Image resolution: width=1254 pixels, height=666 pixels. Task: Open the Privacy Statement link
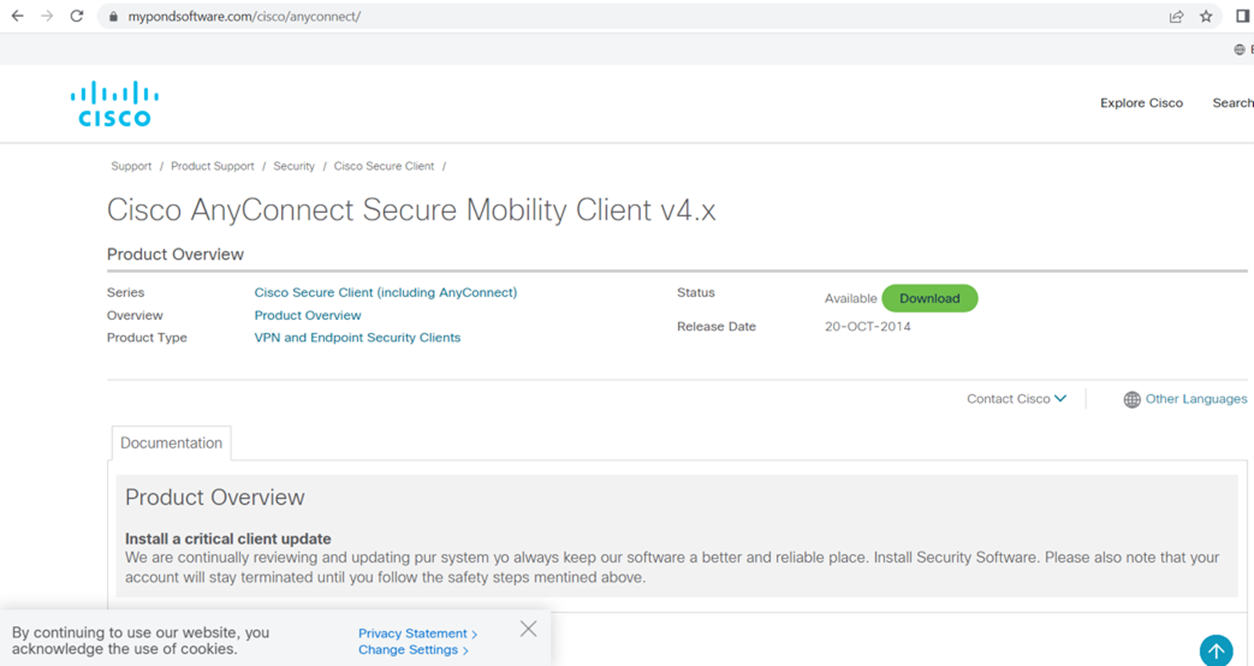pyautogui.click(x=417, y=633)
